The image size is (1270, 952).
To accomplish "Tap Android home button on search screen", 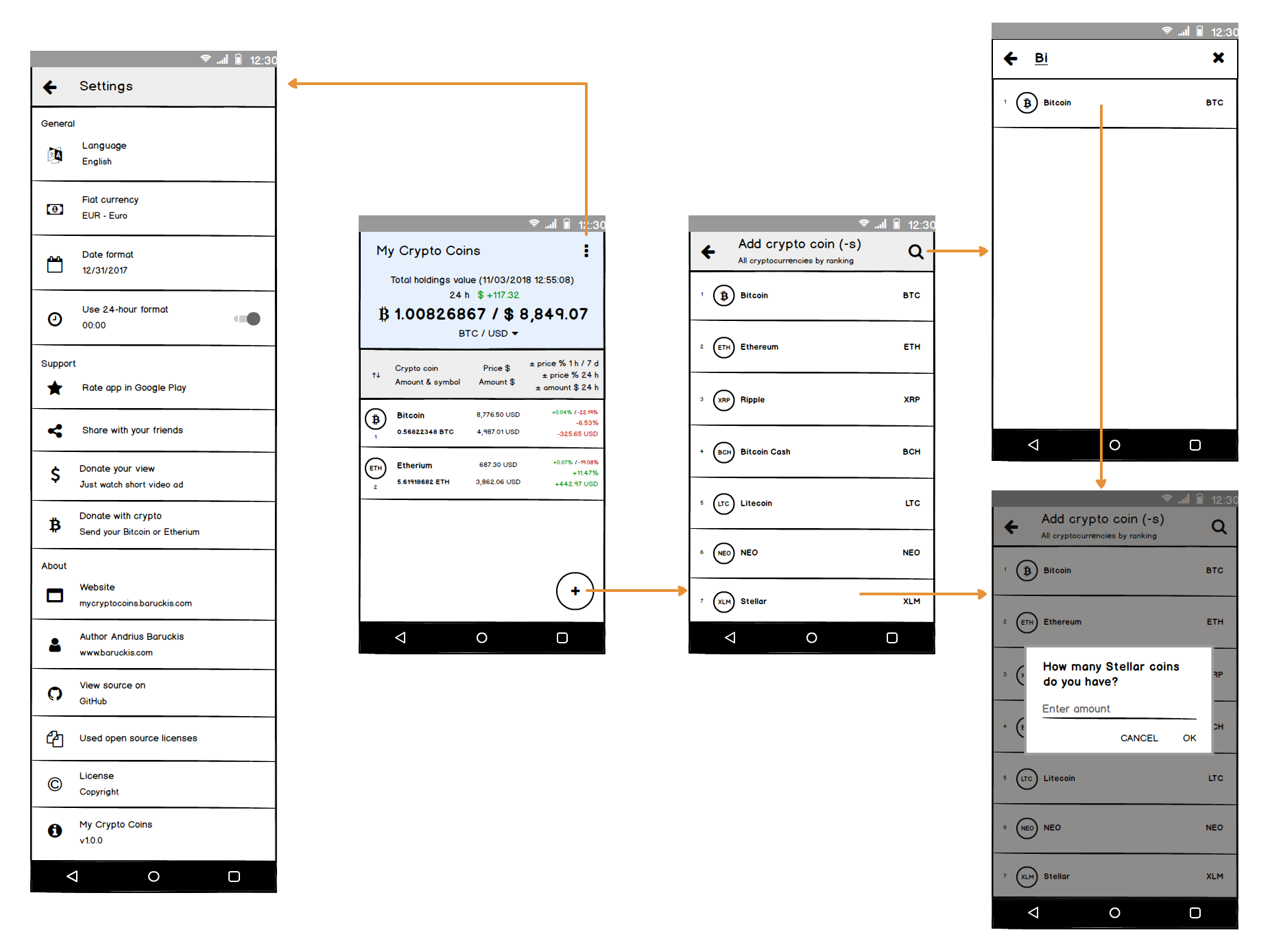I will [x=1115, y=445].
